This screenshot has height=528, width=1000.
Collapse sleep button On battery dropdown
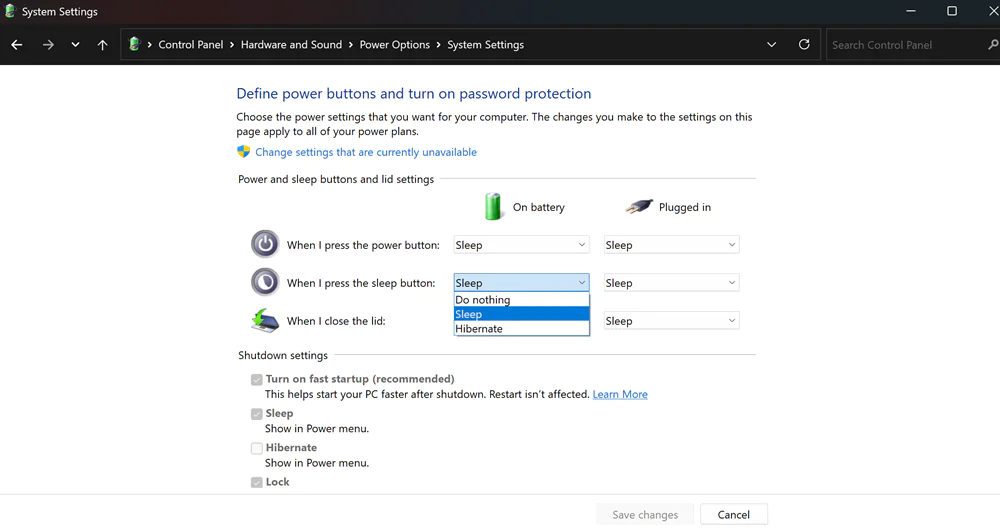[x=521, y=282]
